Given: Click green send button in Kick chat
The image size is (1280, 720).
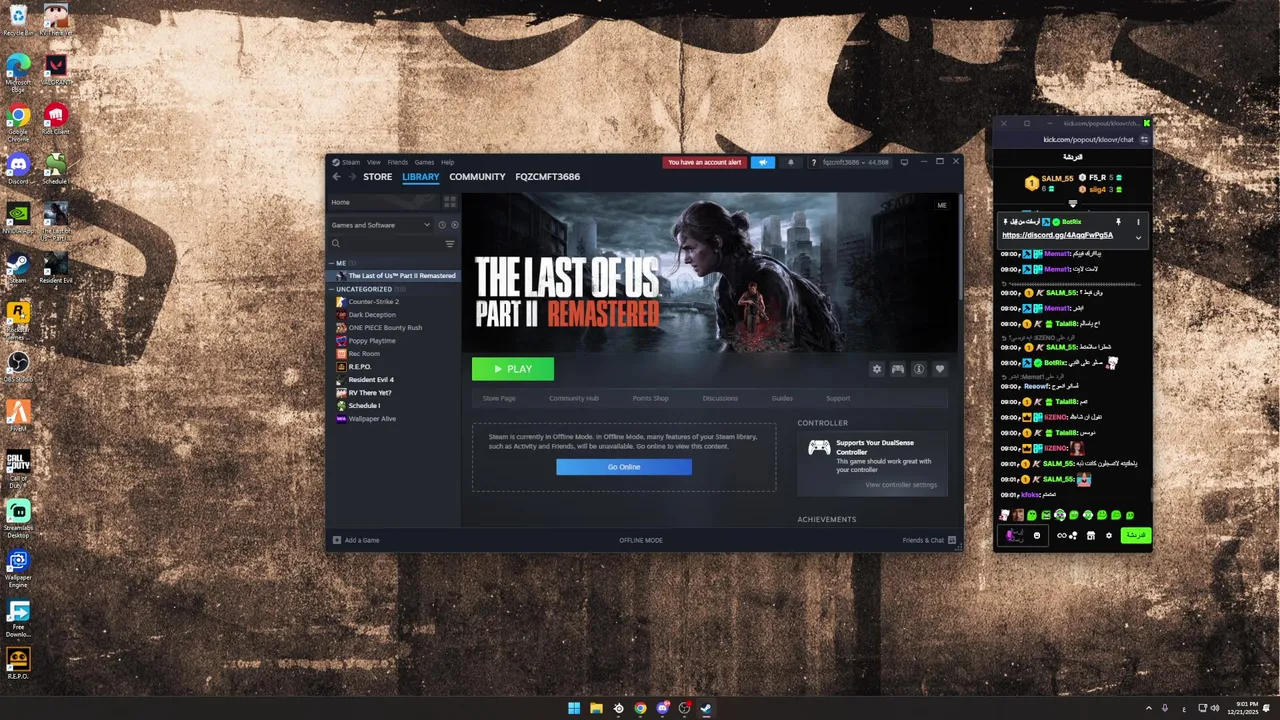Looking at the screenshot, I should coord(1135,535).
